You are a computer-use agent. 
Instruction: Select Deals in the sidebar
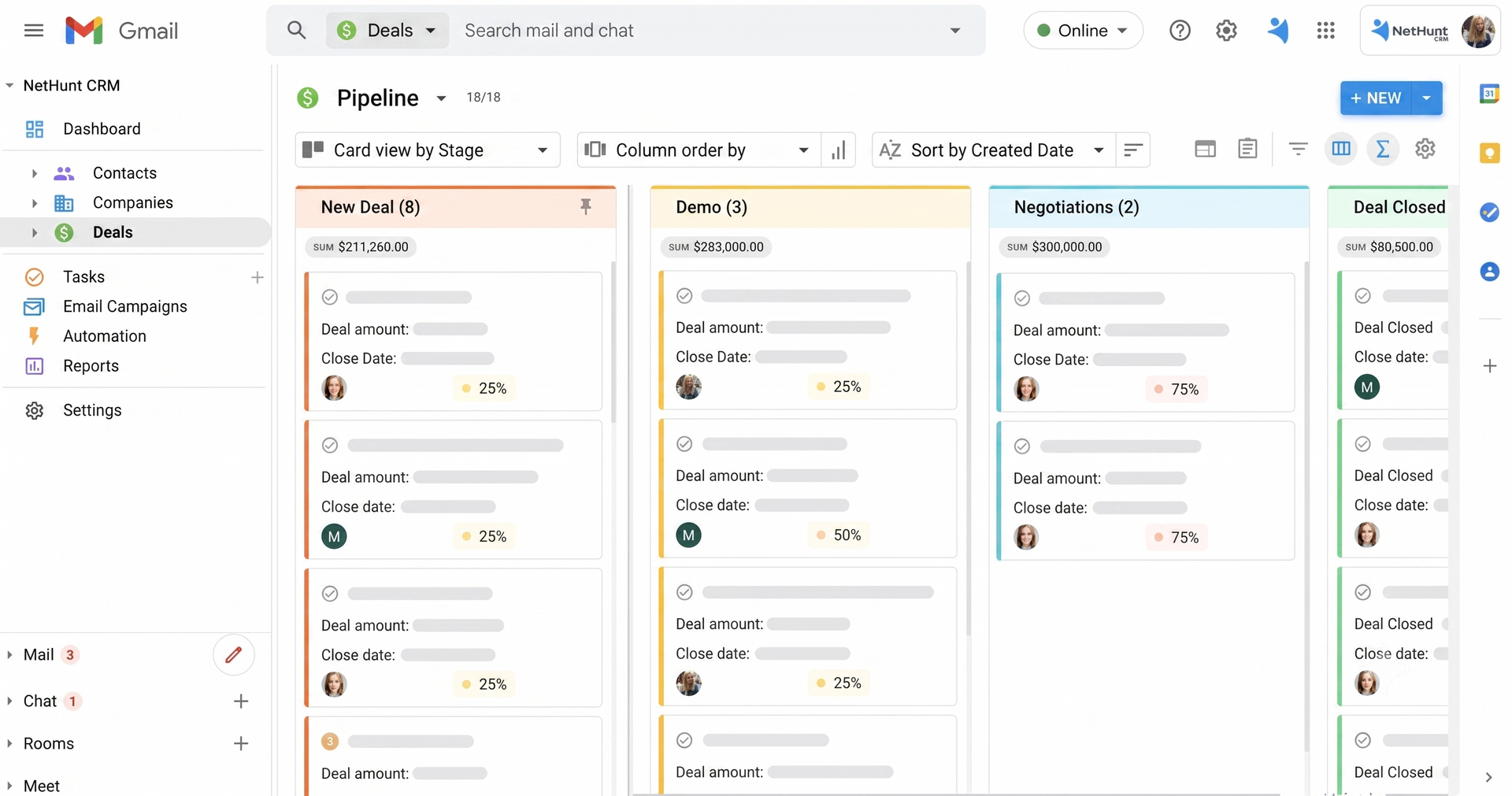coord(113,232)
